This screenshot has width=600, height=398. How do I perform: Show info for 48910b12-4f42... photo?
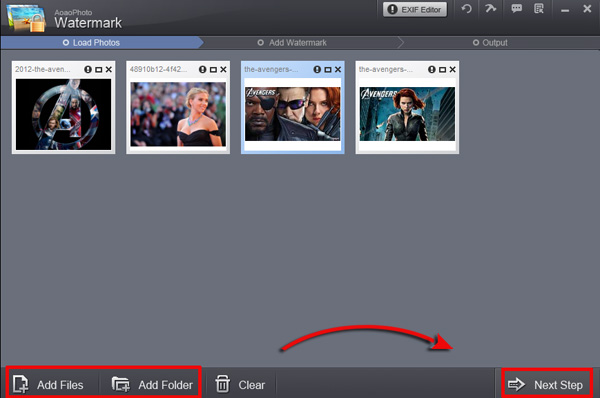[202, 69]
